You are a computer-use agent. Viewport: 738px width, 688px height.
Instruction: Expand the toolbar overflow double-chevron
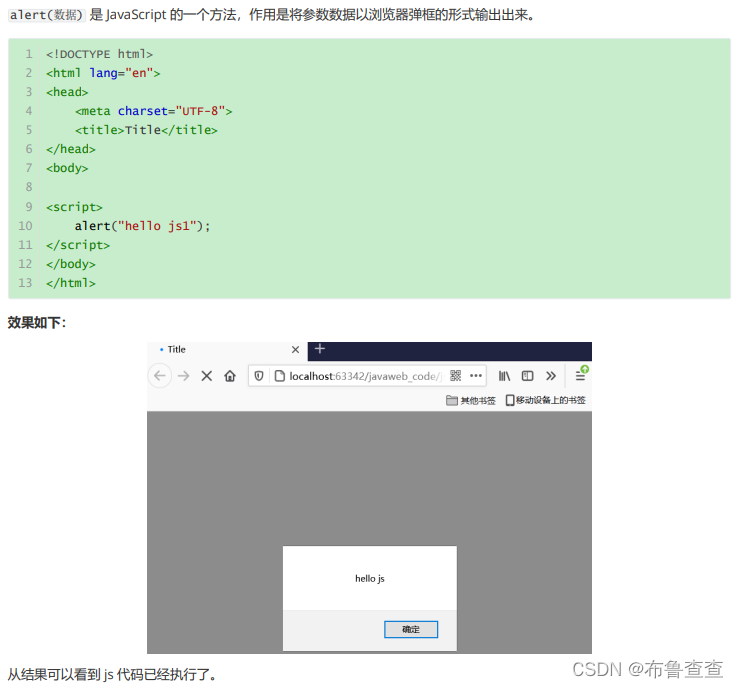click(551, 376)
